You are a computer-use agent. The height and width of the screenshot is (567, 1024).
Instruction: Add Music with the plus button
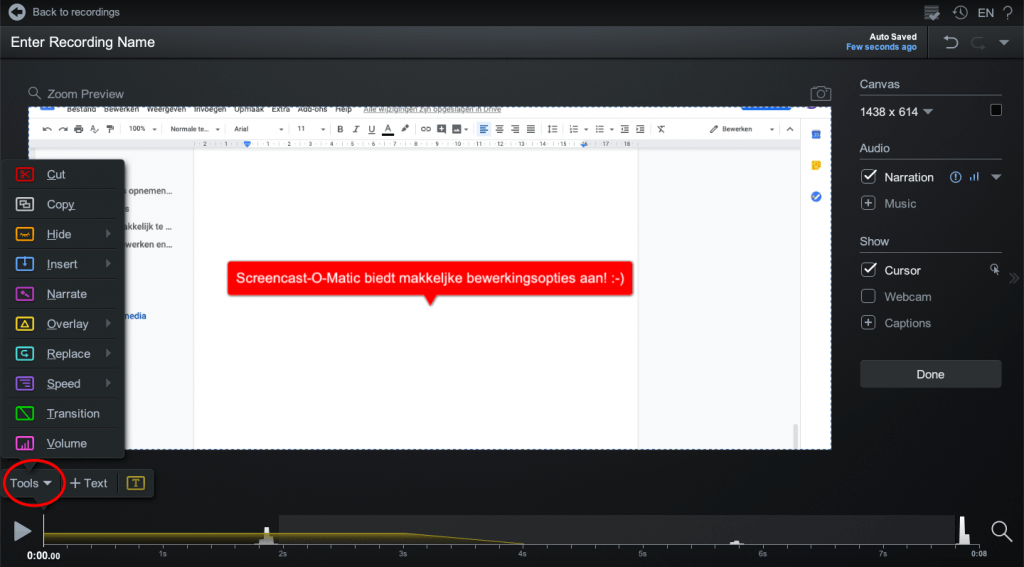point(868,203)
